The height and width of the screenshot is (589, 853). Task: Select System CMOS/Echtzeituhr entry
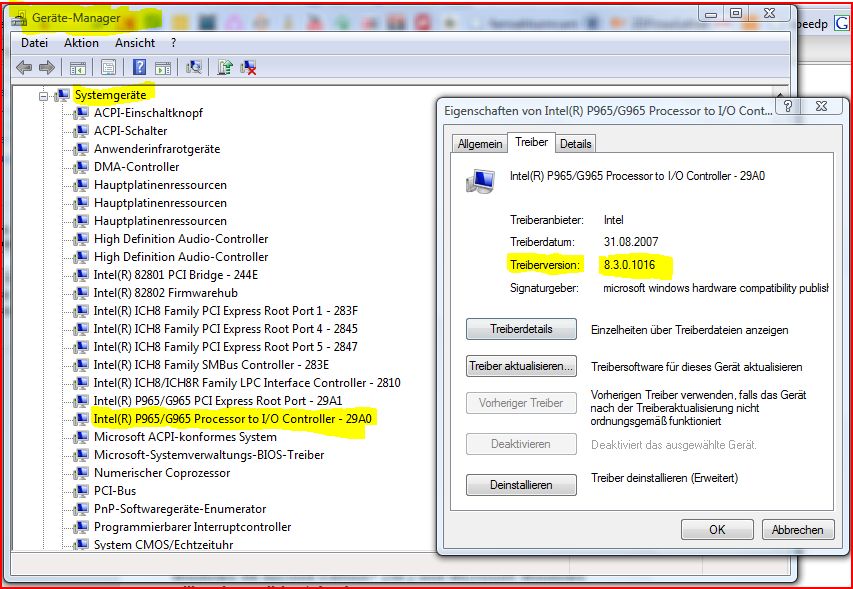point(164,544)
